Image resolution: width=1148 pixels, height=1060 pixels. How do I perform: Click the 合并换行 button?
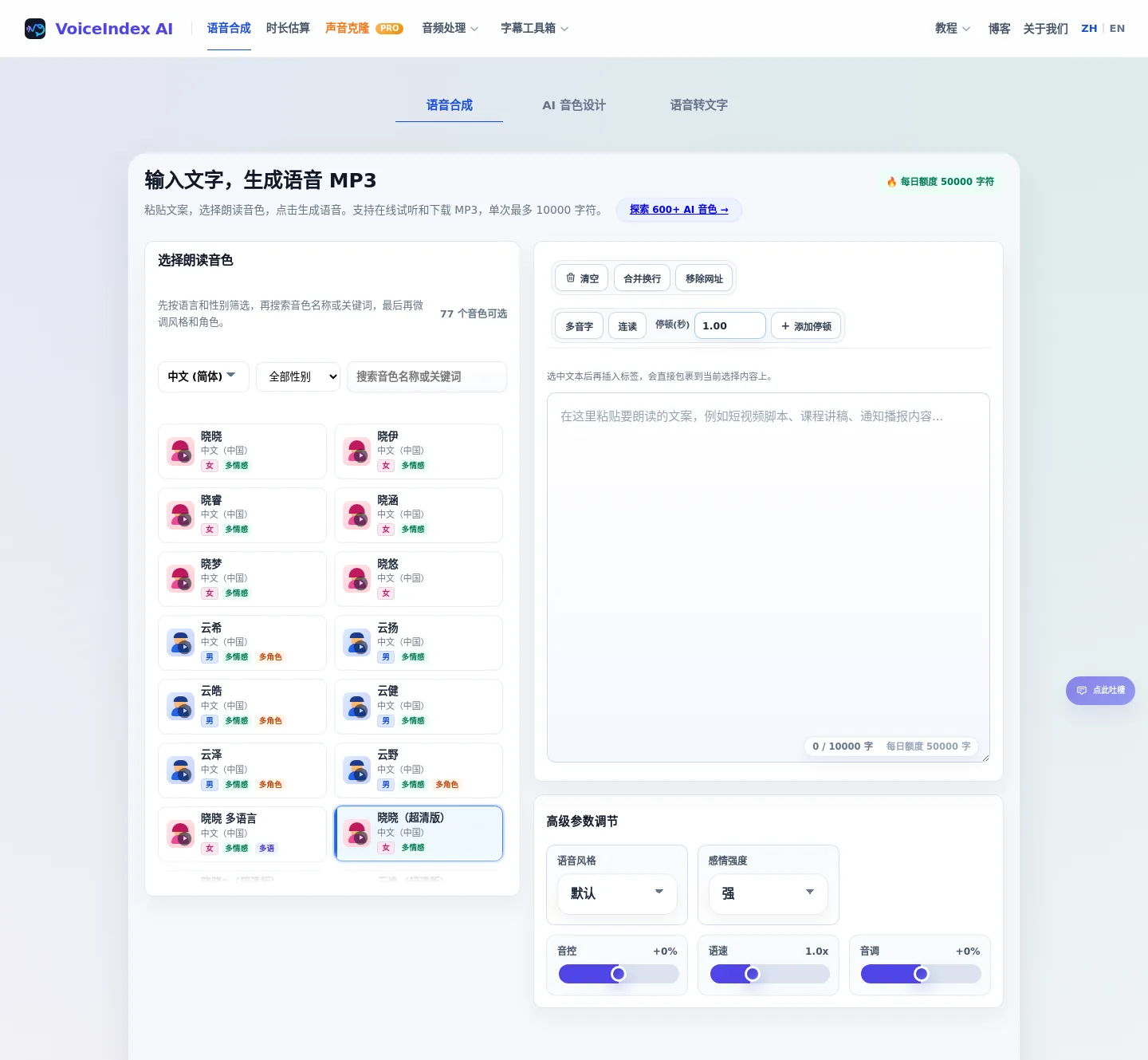(642, 278)
